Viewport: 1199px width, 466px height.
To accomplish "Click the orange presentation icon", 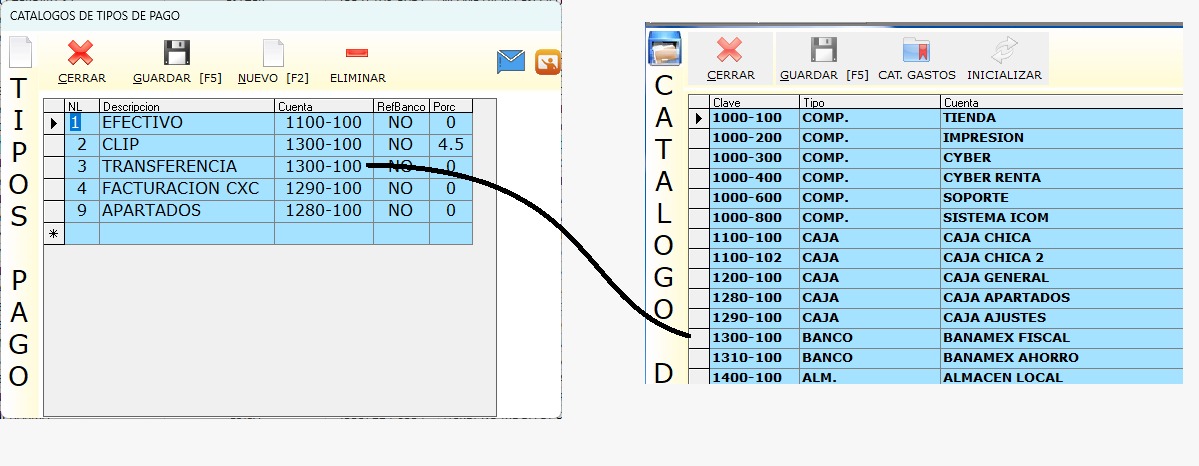I will click(x=547, y=62).
